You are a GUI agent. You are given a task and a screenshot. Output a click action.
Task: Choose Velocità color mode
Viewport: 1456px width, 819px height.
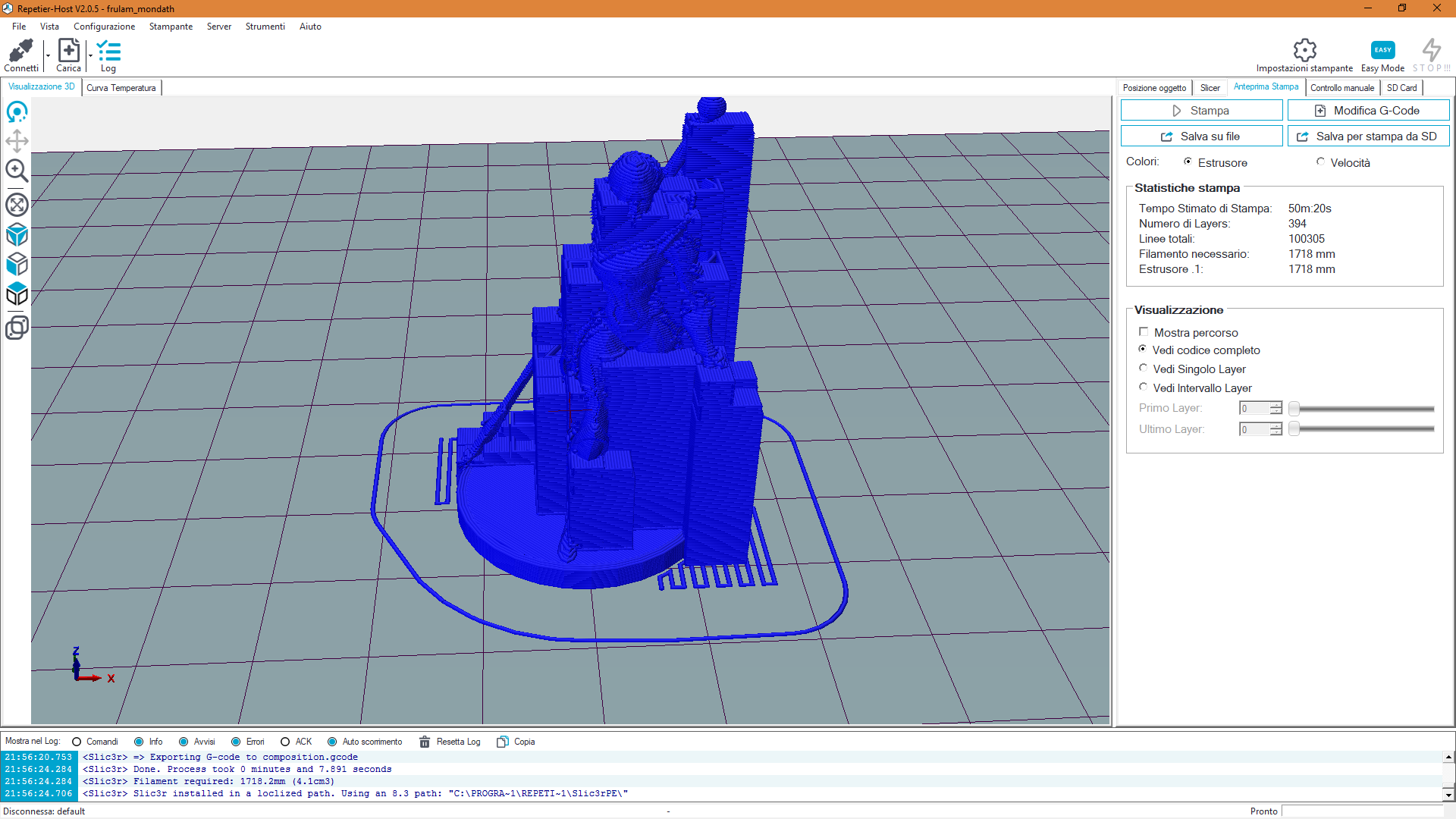[x=1320, y=162]
